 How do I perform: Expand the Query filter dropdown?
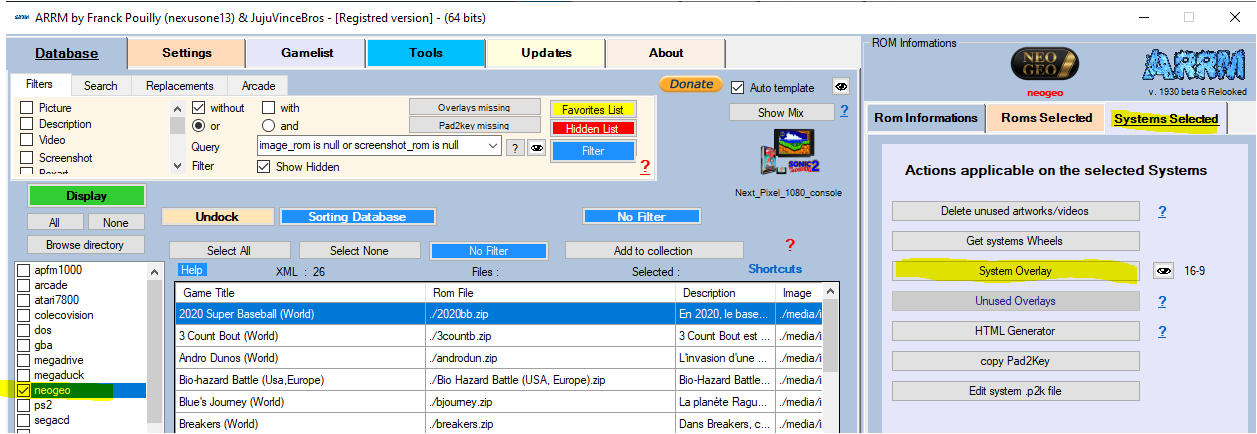tap(492, 146)
